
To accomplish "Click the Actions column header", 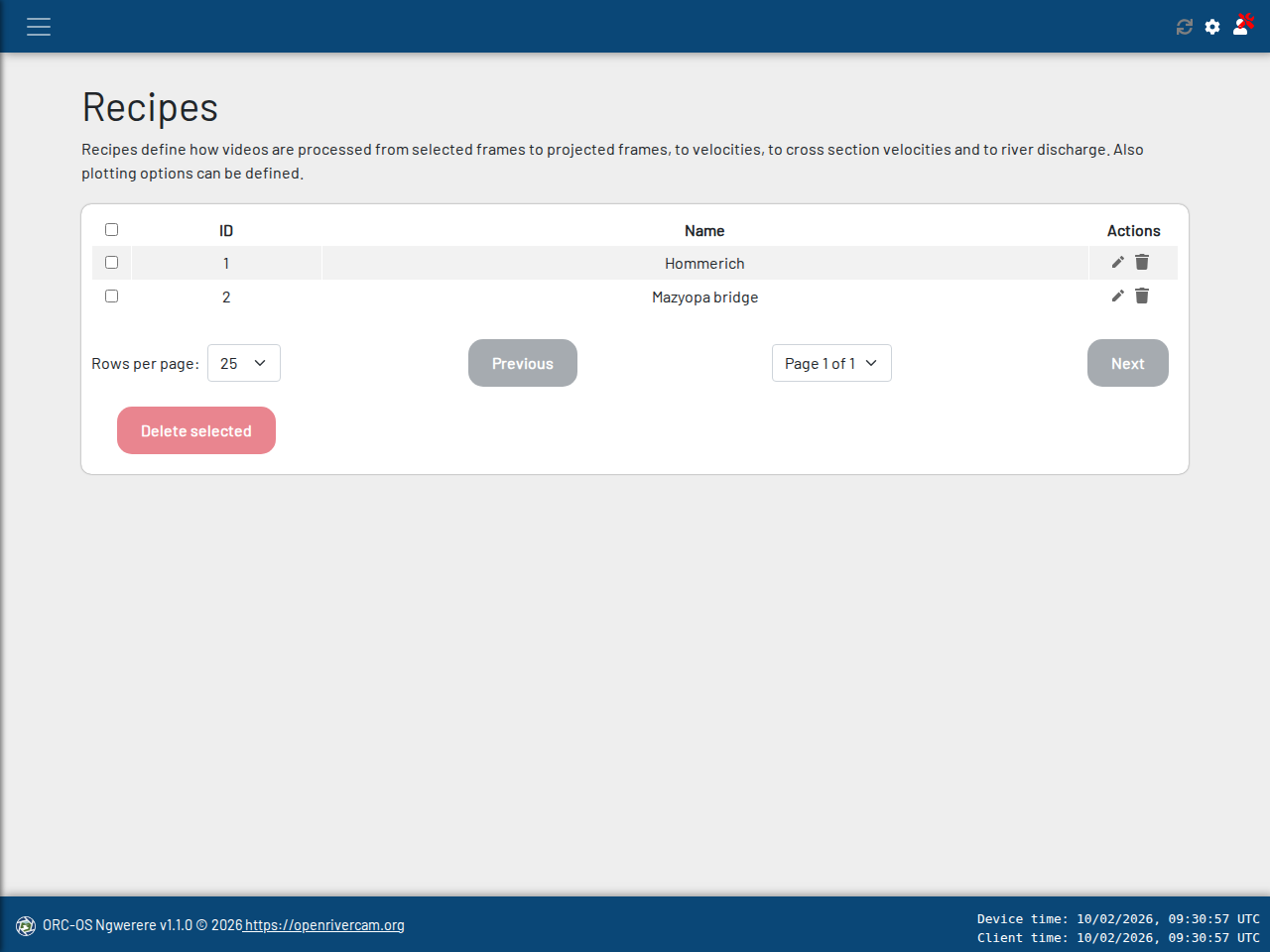I will (x=1133, y=230).
